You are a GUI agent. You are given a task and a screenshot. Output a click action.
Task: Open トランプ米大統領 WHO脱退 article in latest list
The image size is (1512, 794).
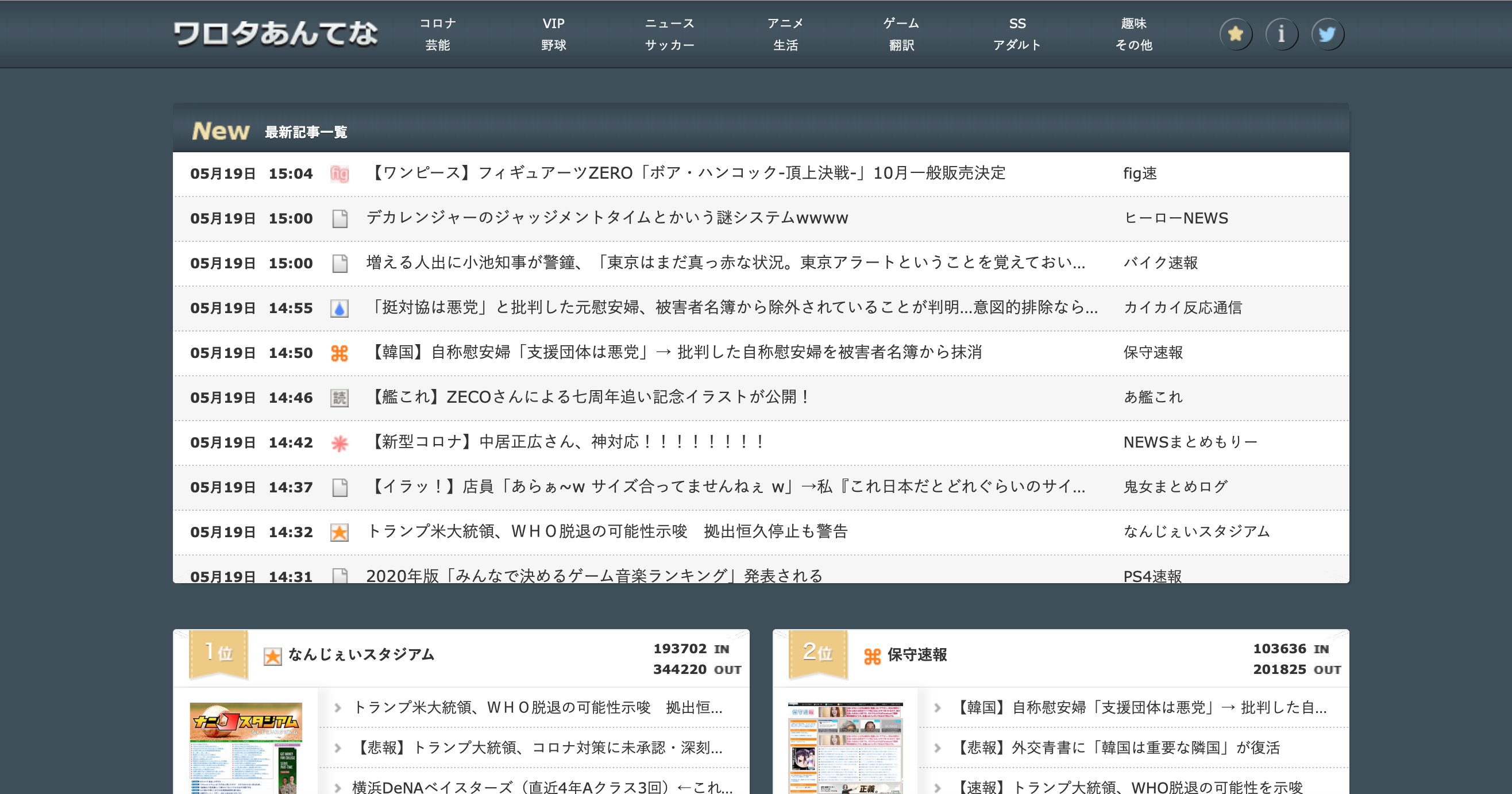point(607,531)
